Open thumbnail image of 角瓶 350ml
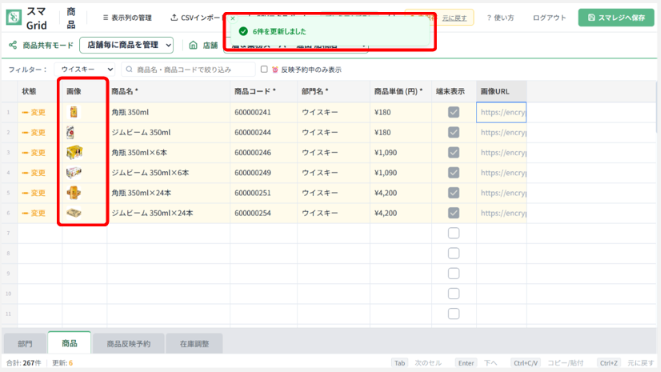The image size is (661, 372). 74,112
